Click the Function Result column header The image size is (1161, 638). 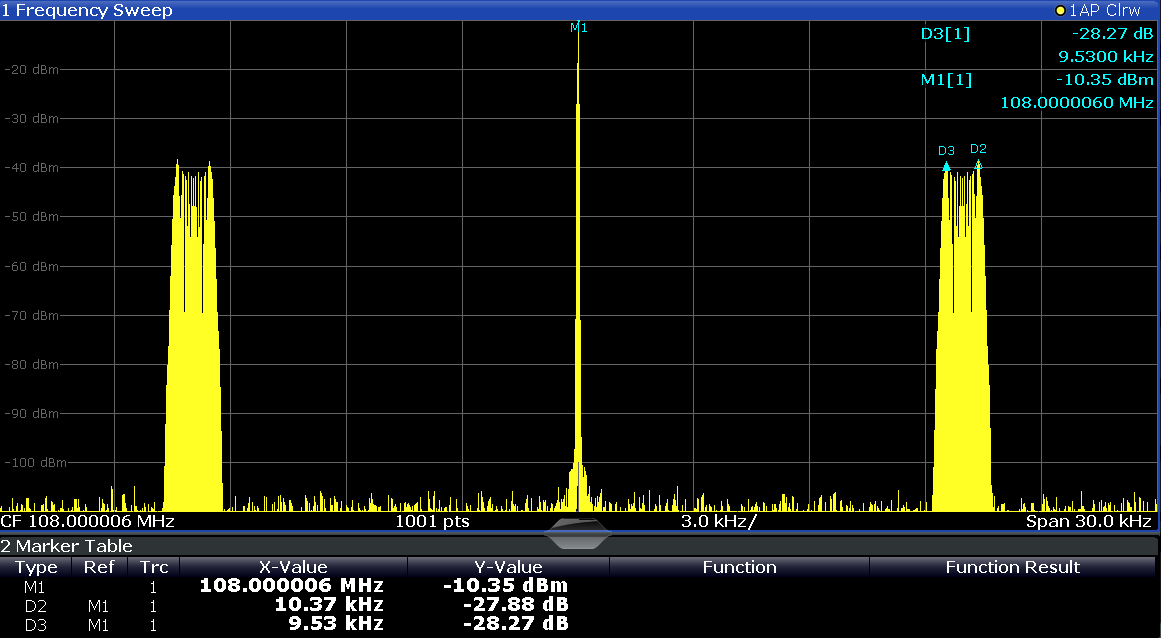click(1012, 567)
